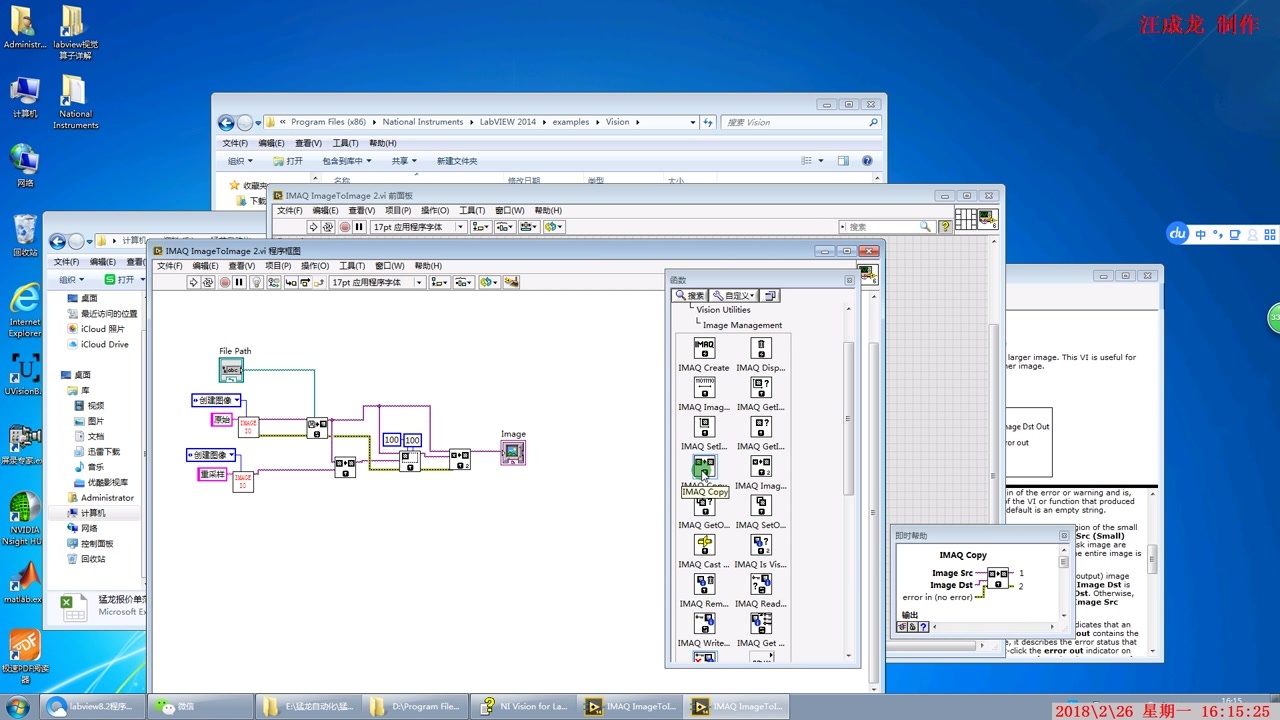
Task: Toggle Highlight Execution lightbulb
Action: [x=257, y=283]
